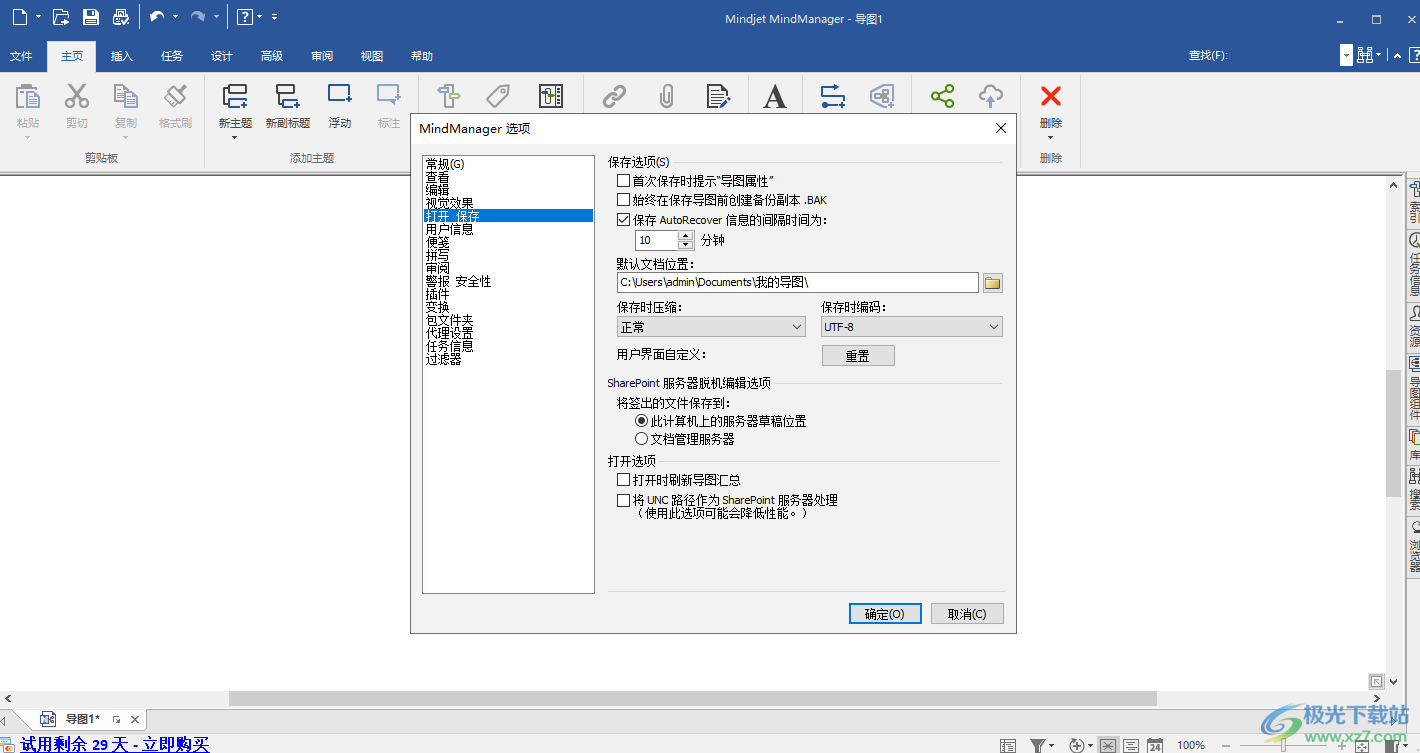Click the Open file icon in quick toolbar
This screenshot has width=1420, height=753.
(x=61, y=17)
